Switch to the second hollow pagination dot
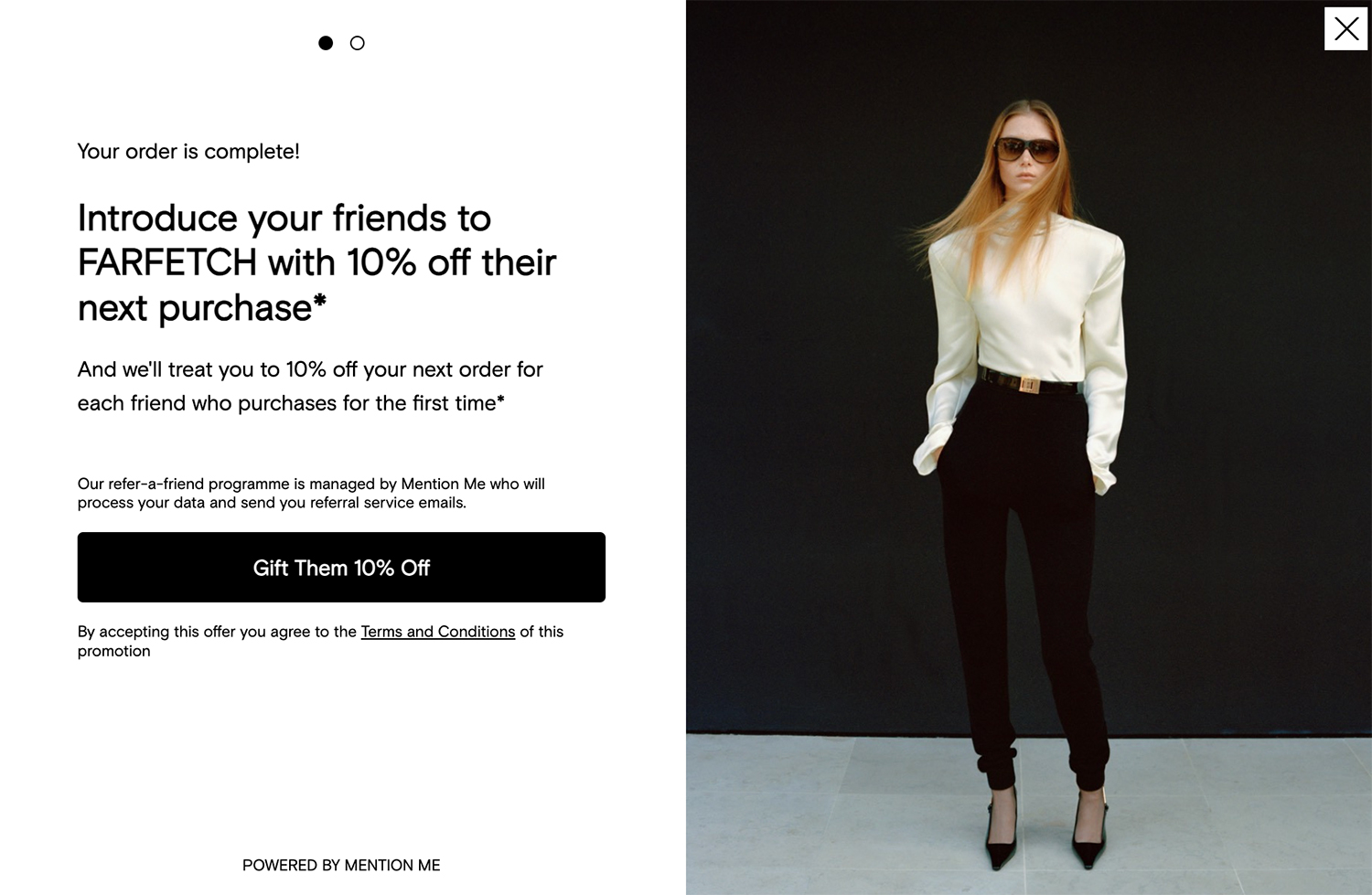Viewport: 1372px width, 895px height. [358, 43]
